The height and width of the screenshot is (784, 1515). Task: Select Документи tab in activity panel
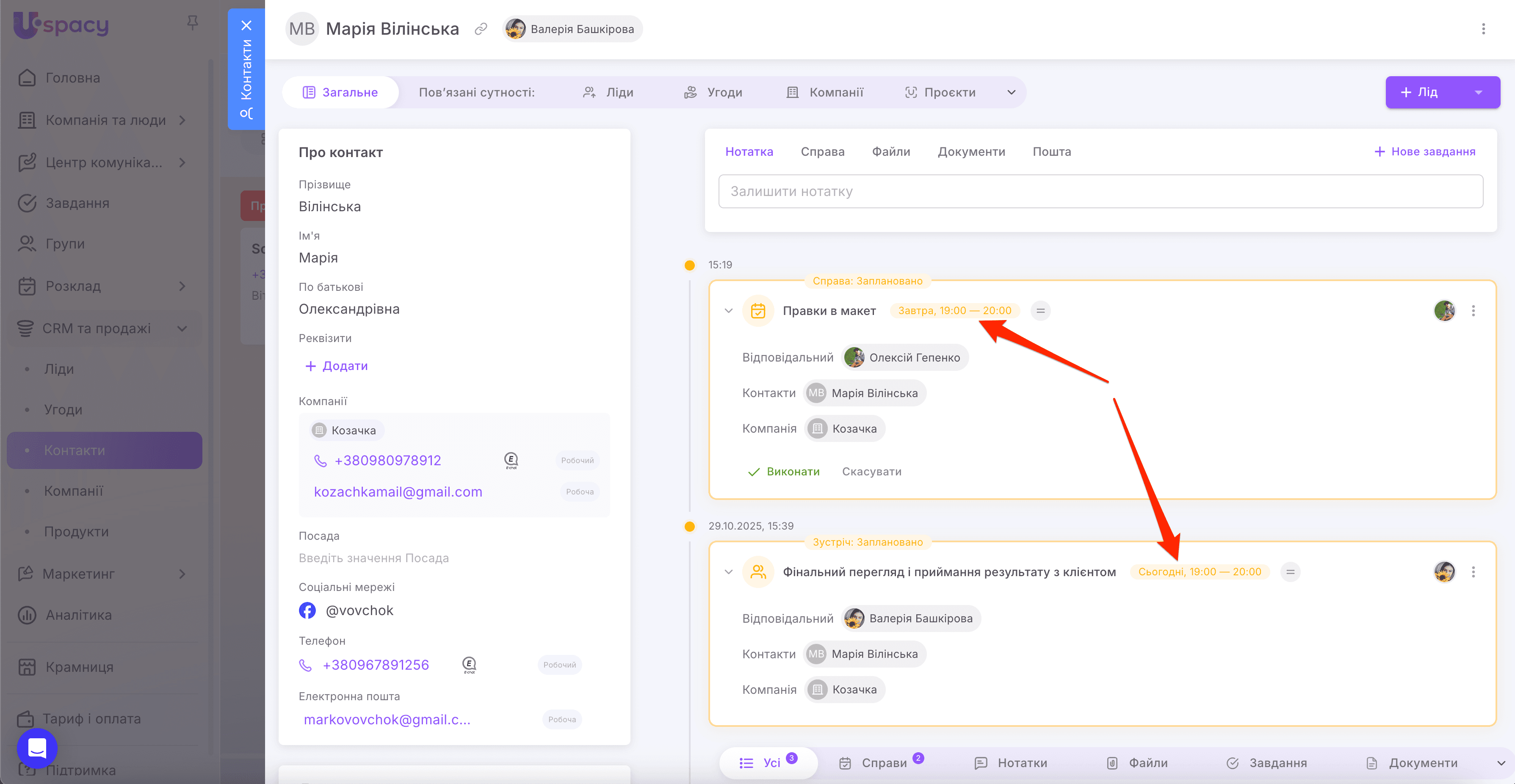(971, 152)
